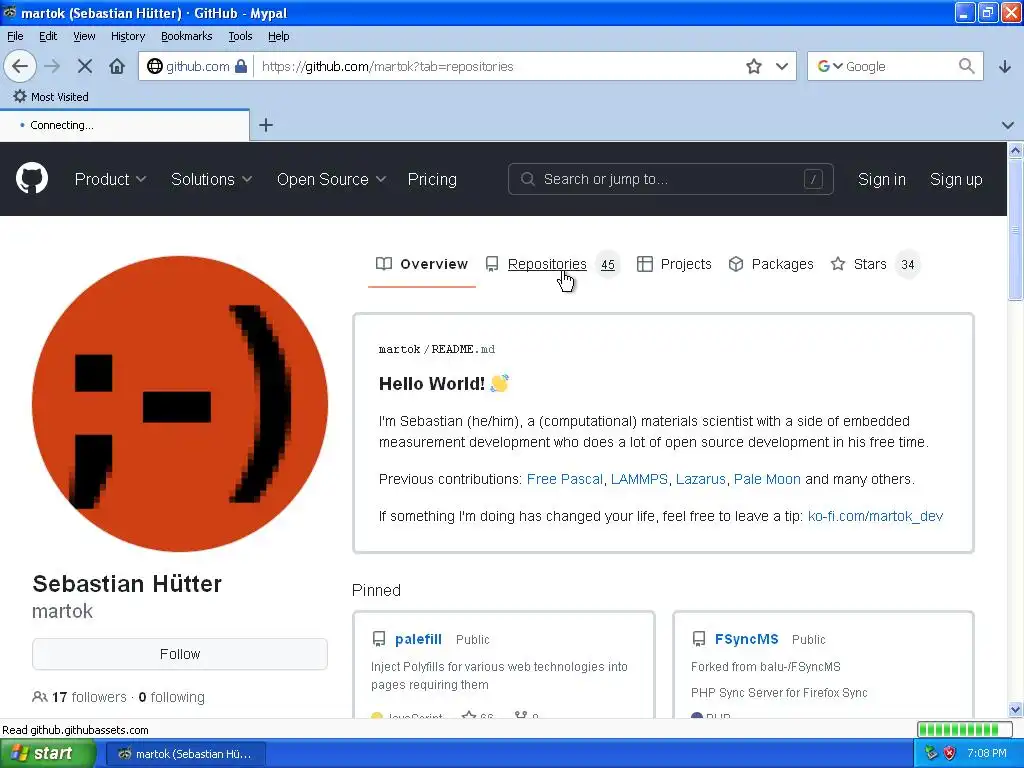Open the Stars tab
Viewport: 1024px width, 768px height.
pos(875,264)
